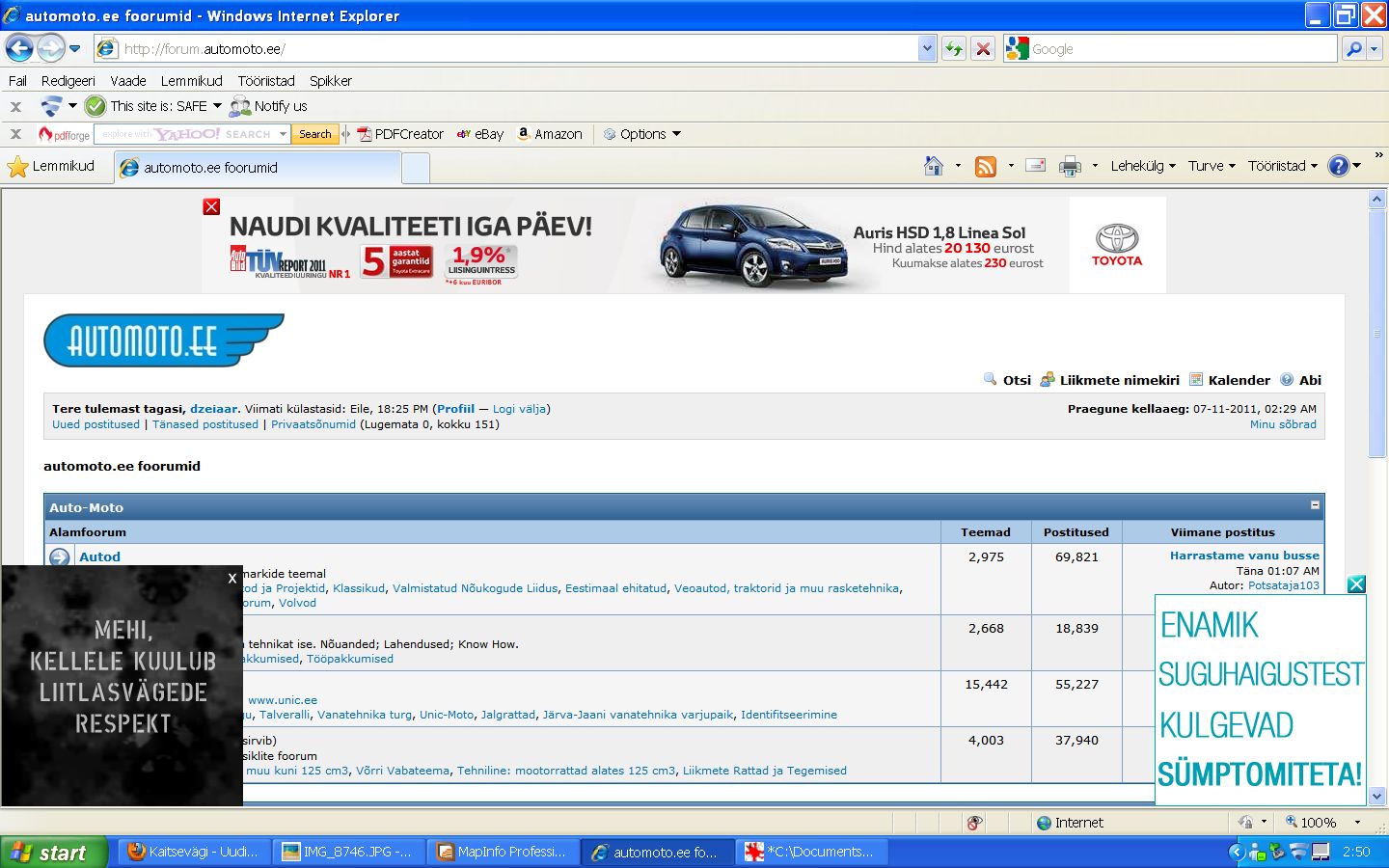Open the Turve dropdown menu
Viewport: 1389px width, 868px height.
coord(1211,166)
